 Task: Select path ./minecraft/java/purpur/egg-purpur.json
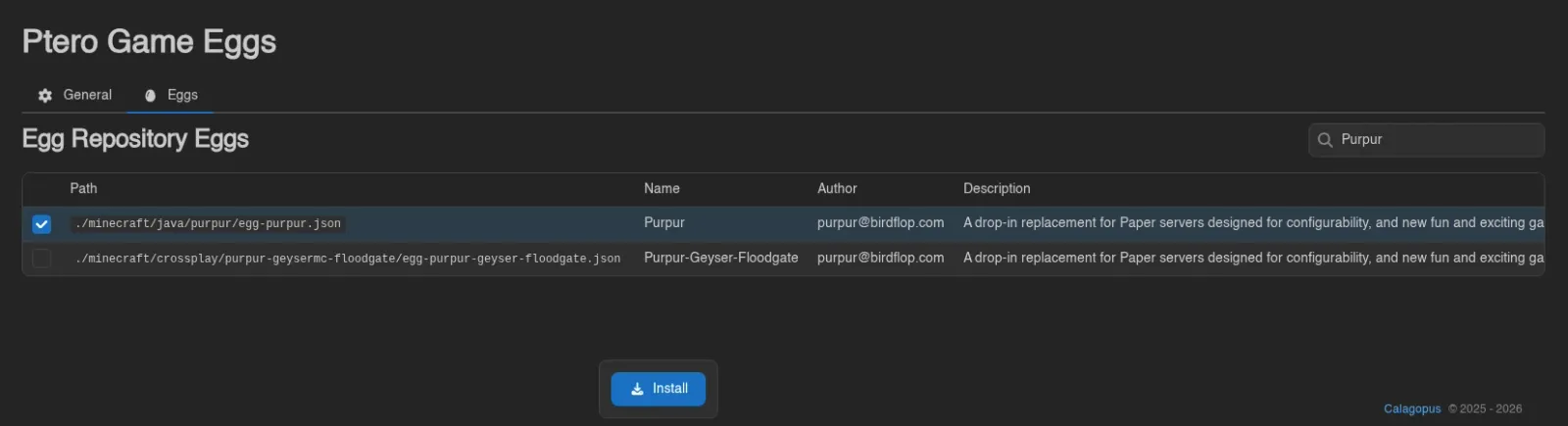point(208,224)
